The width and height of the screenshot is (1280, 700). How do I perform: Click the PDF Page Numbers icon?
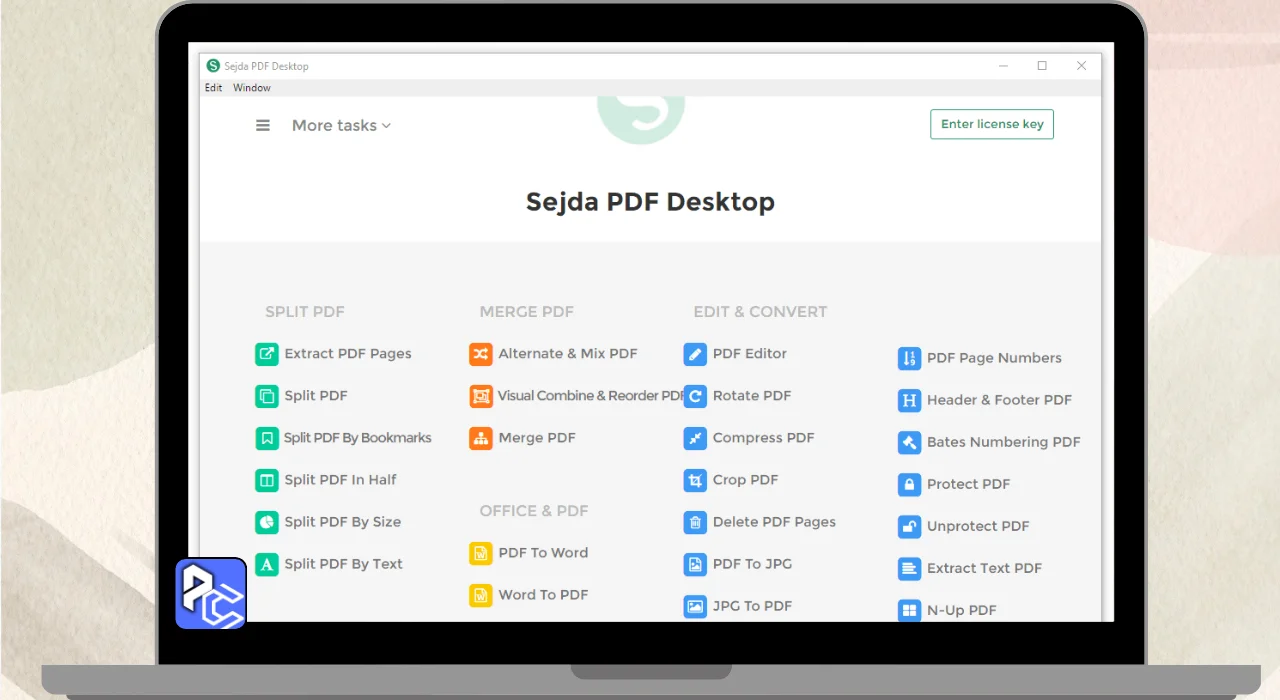pyautogui.click(x=909, y=358)
